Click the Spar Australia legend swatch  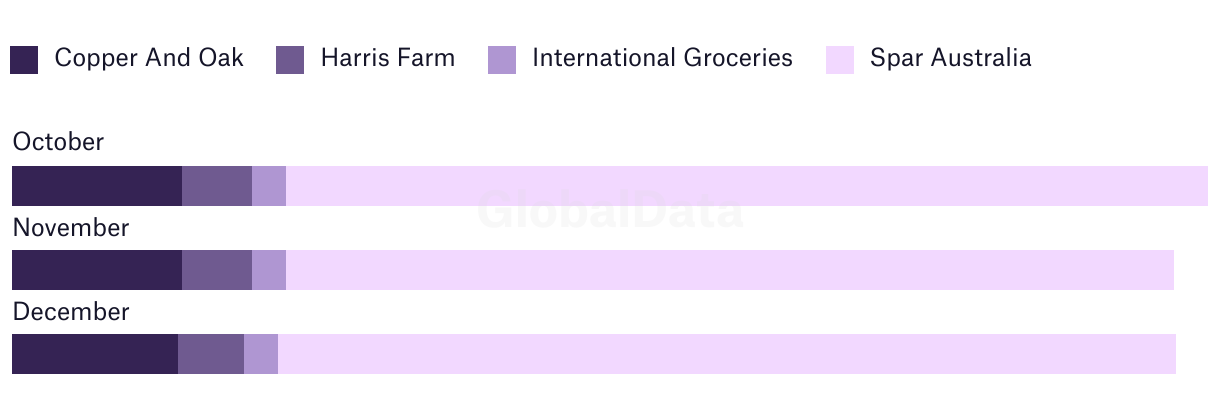pyautogui.click(x=840, y=60)
